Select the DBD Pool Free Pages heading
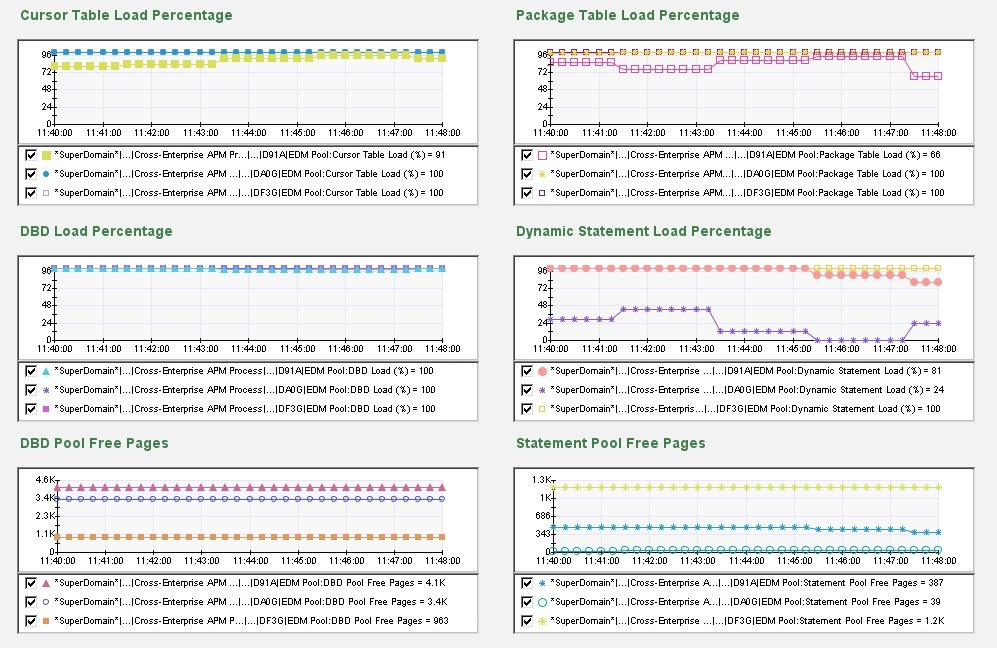The image size is (997, 648). (x=94, y=443)
